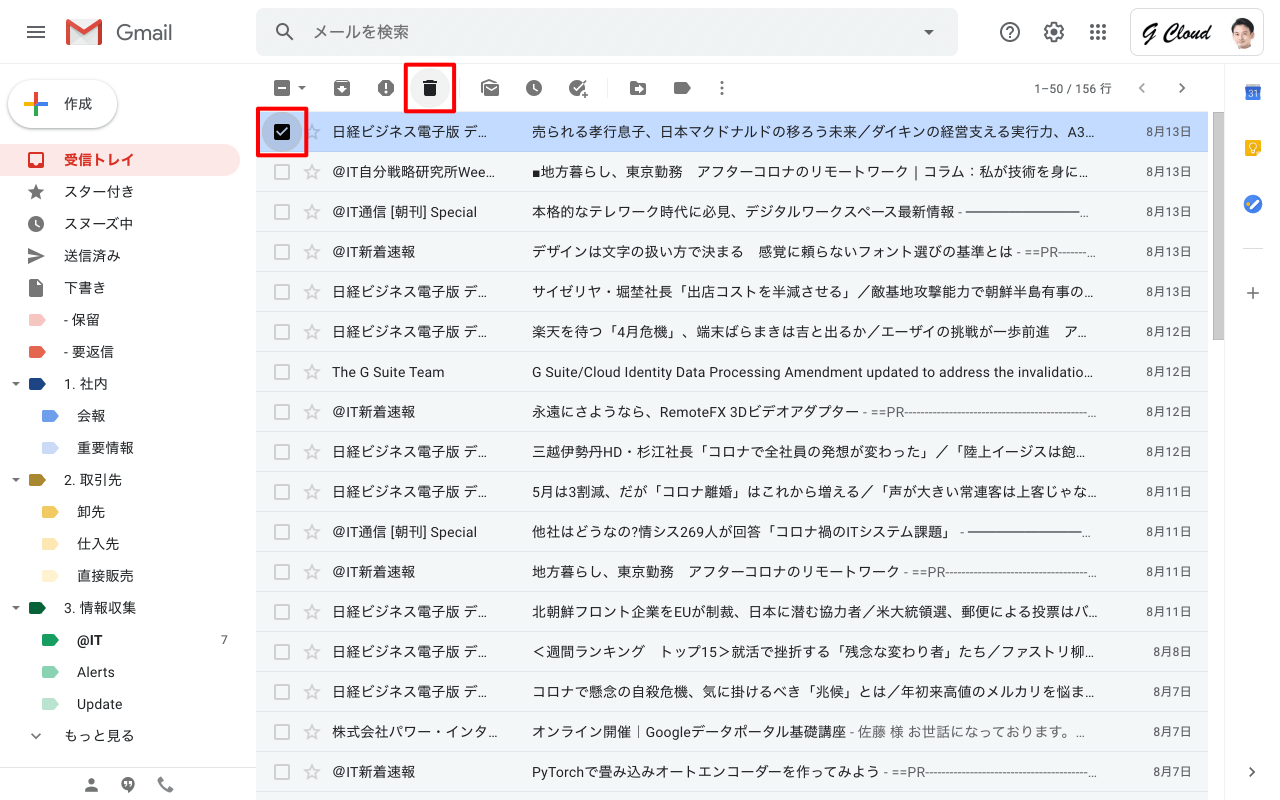Click the search magnifier icon

point(285,32)
